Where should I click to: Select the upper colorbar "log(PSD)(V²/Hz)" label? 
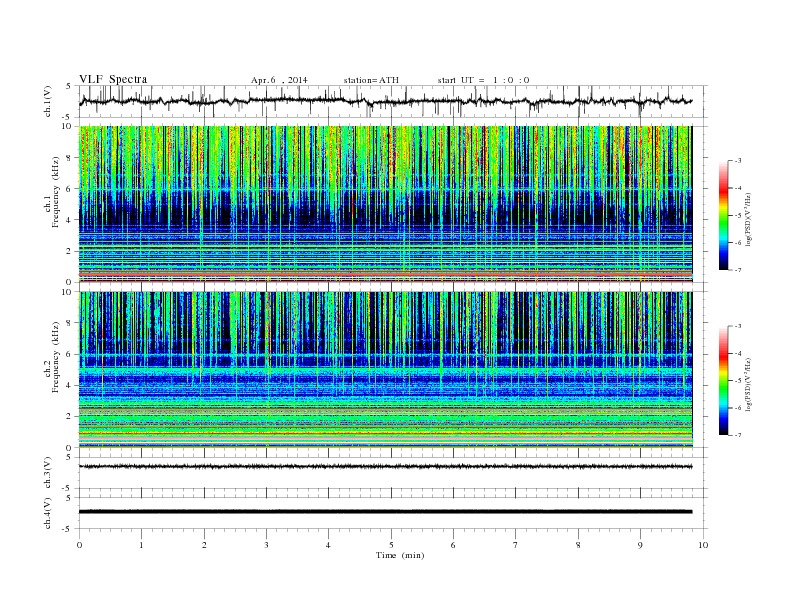pos(748,219)
